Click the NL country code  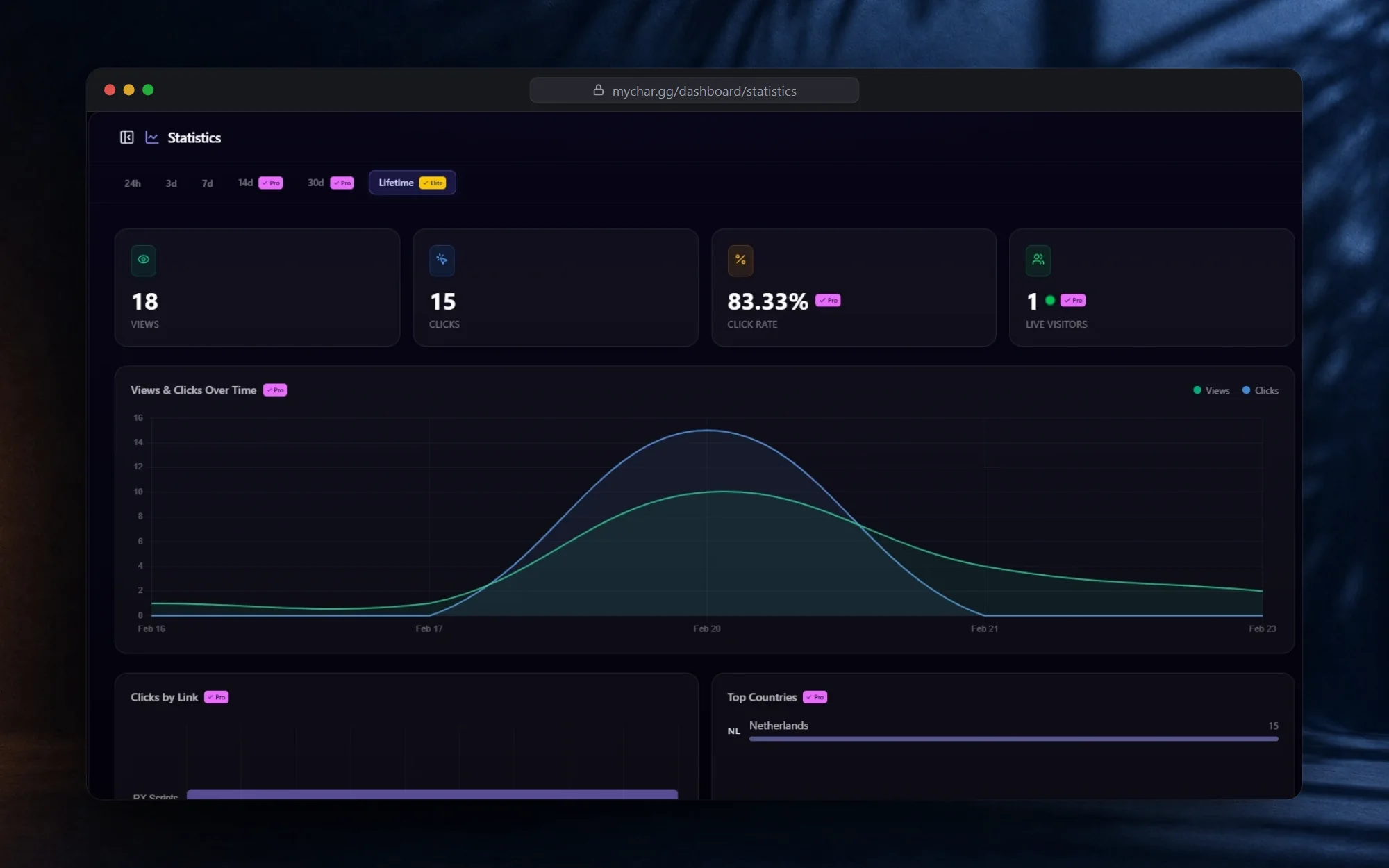pyautogui.click(x=733, y=731)
